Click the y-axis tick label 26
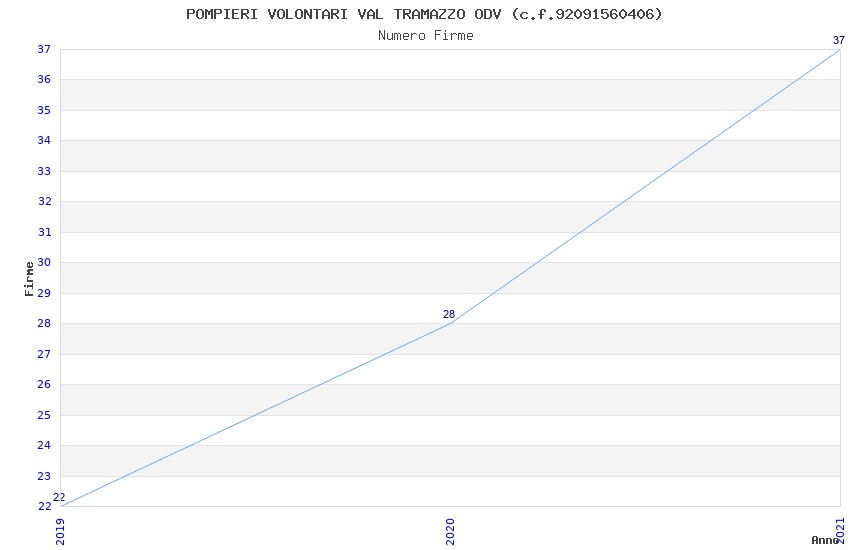Viewport: 850px width, 550px height. pos(44,384)
